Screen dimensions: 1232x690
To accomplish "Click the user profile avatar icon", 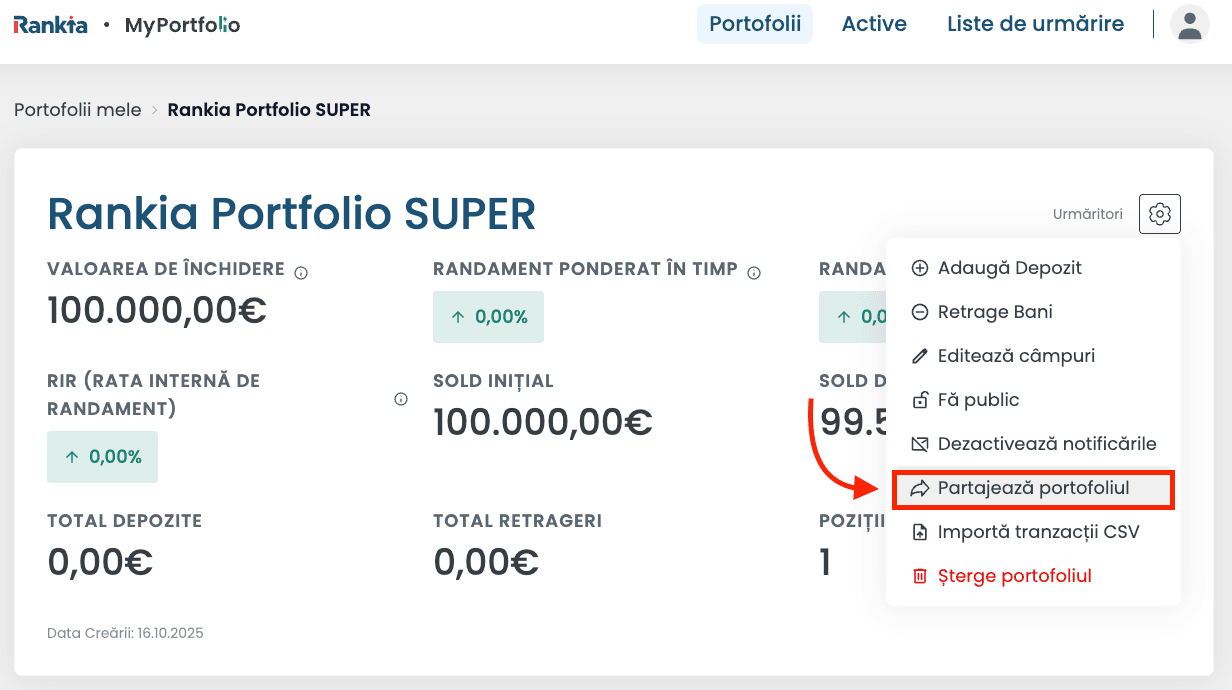I will tap(1189, 25).
